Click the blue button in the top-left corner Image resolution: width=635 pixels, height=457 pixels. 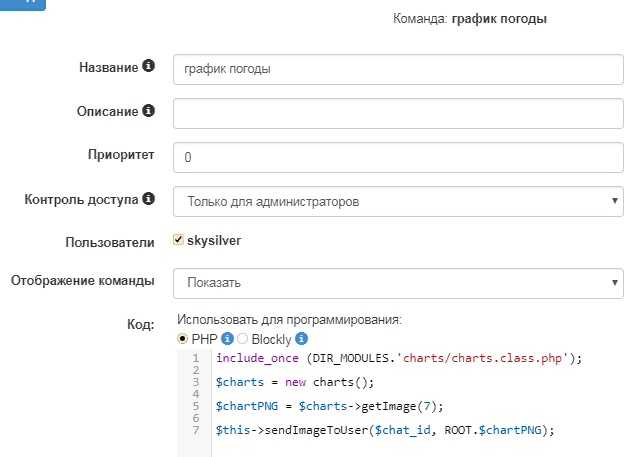(x=23, y=5)
